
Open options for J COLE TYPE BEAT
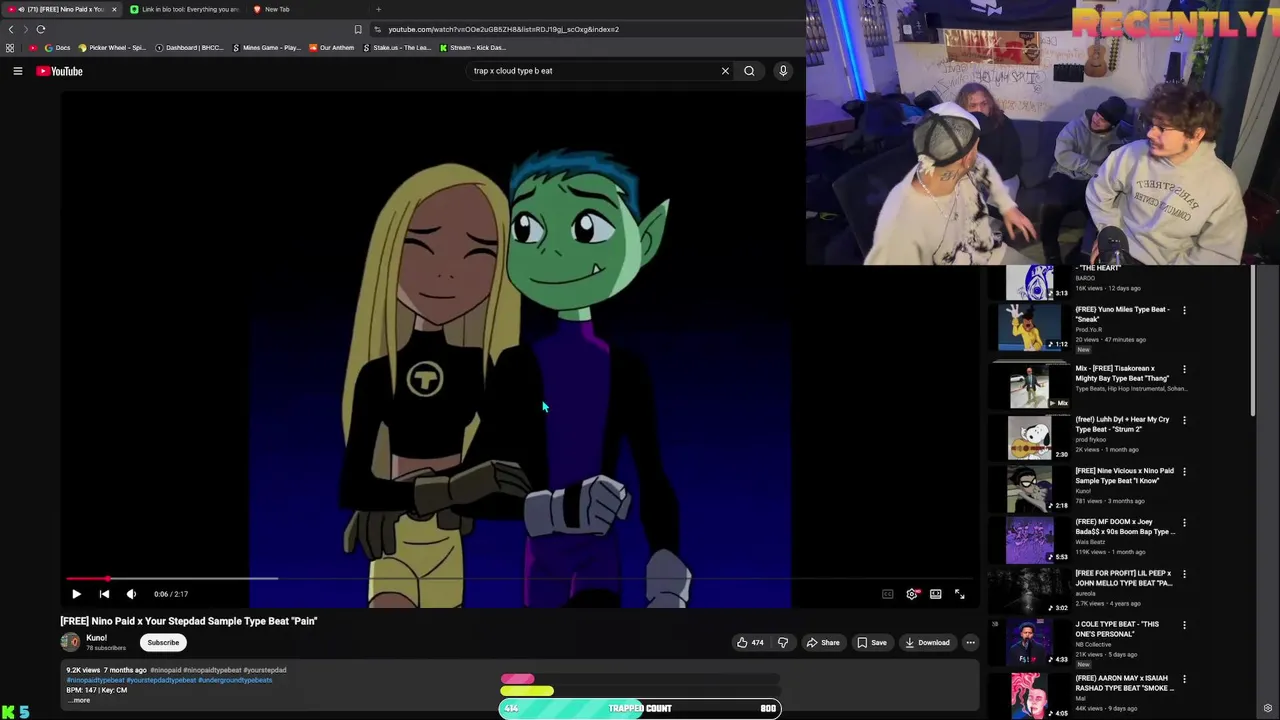click(x=1184, y=625)
